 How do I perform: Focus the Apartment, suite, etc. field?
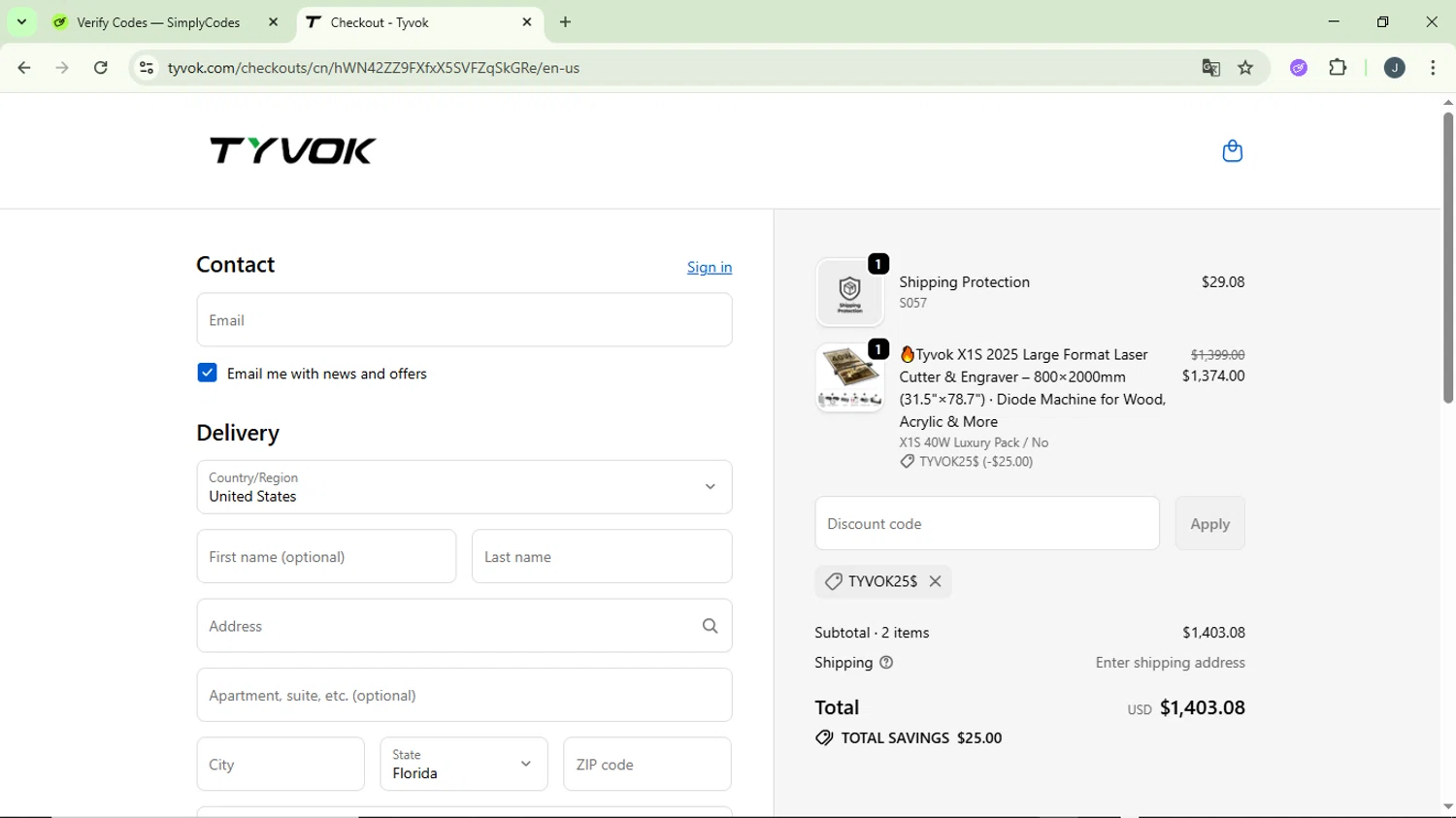464,696
